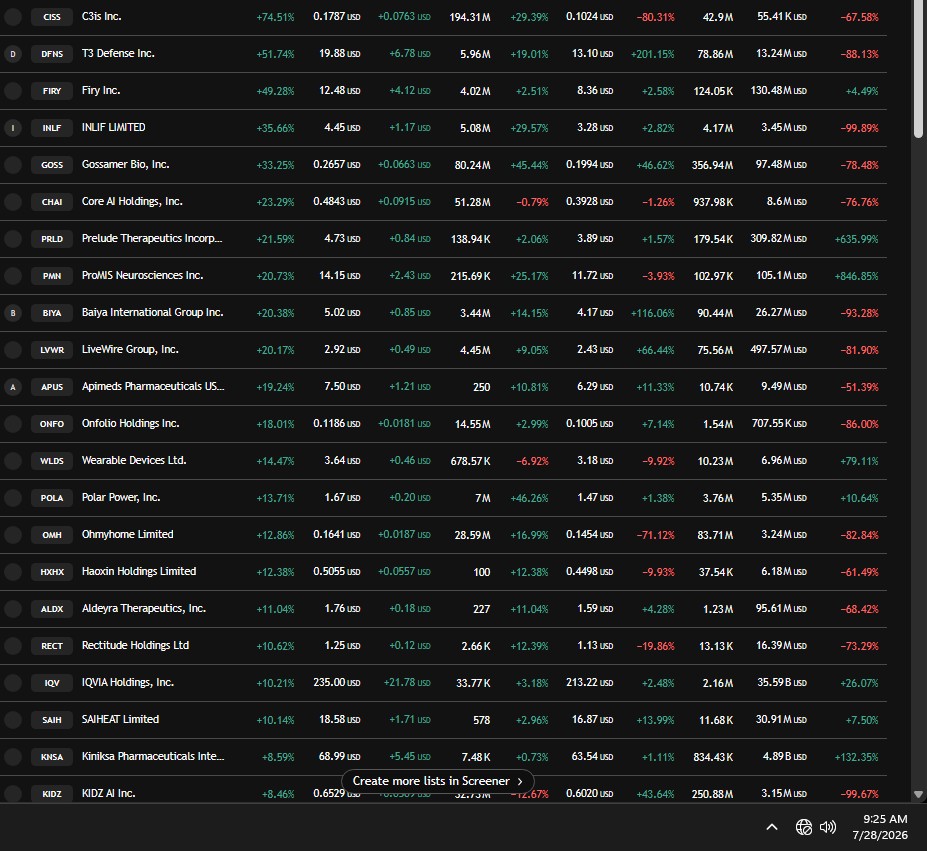Open the RECT ticker symbol badge
This screenshot has height=851, width=927.
coord(52,646)
